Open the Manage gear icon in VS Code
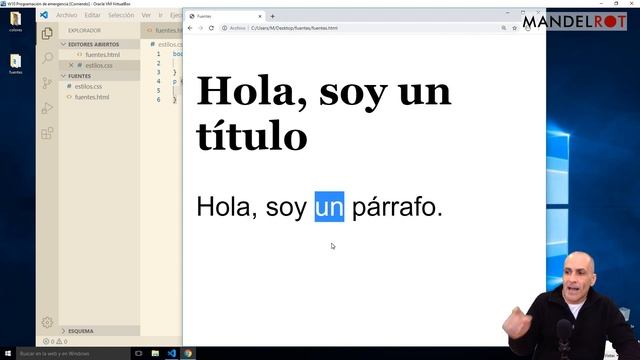This screenshot has width=640, height=360. (x=47, y=322)
